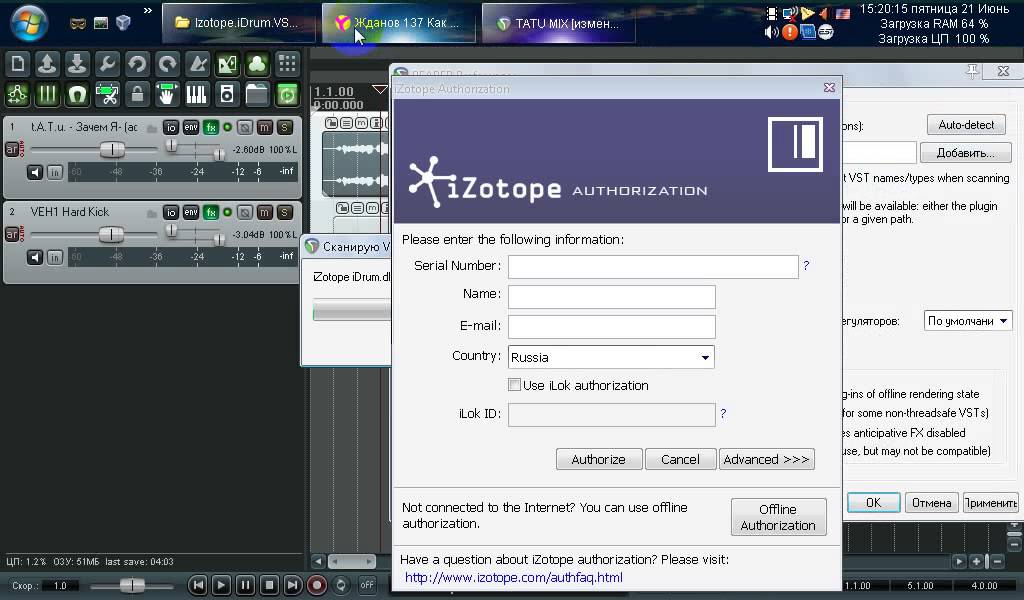This screenshot has width=1024, height=600.
Task: Click the save project download-arrow icon
Action: point(77,64)
